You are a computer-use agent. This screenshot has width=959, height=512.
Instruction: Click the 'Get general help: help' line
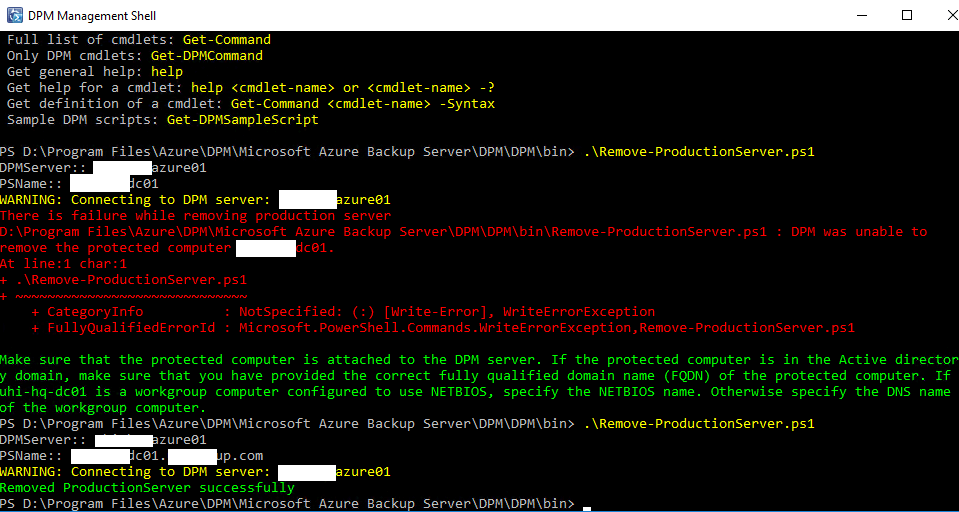point(95,72)
